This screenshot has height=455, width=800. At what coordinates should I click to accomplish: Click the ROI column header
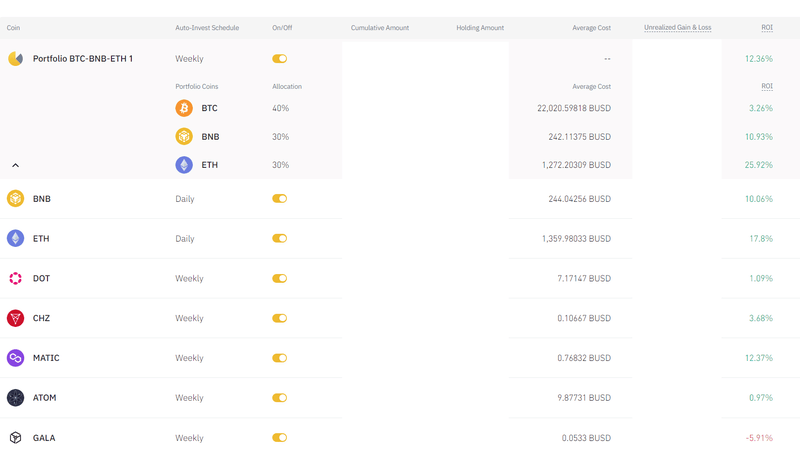[765, 28]
